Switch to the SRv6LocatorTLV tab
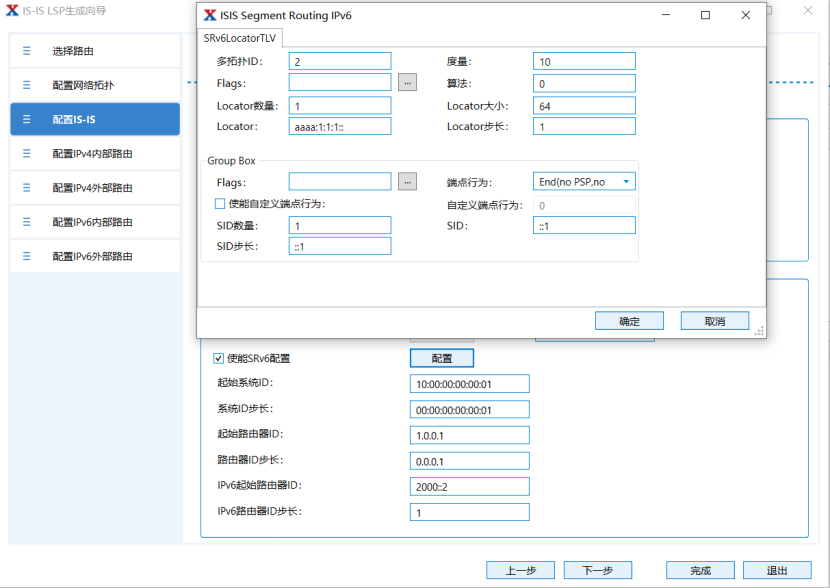This screenshot has height=588, width=830. click(x=240, y=38)
